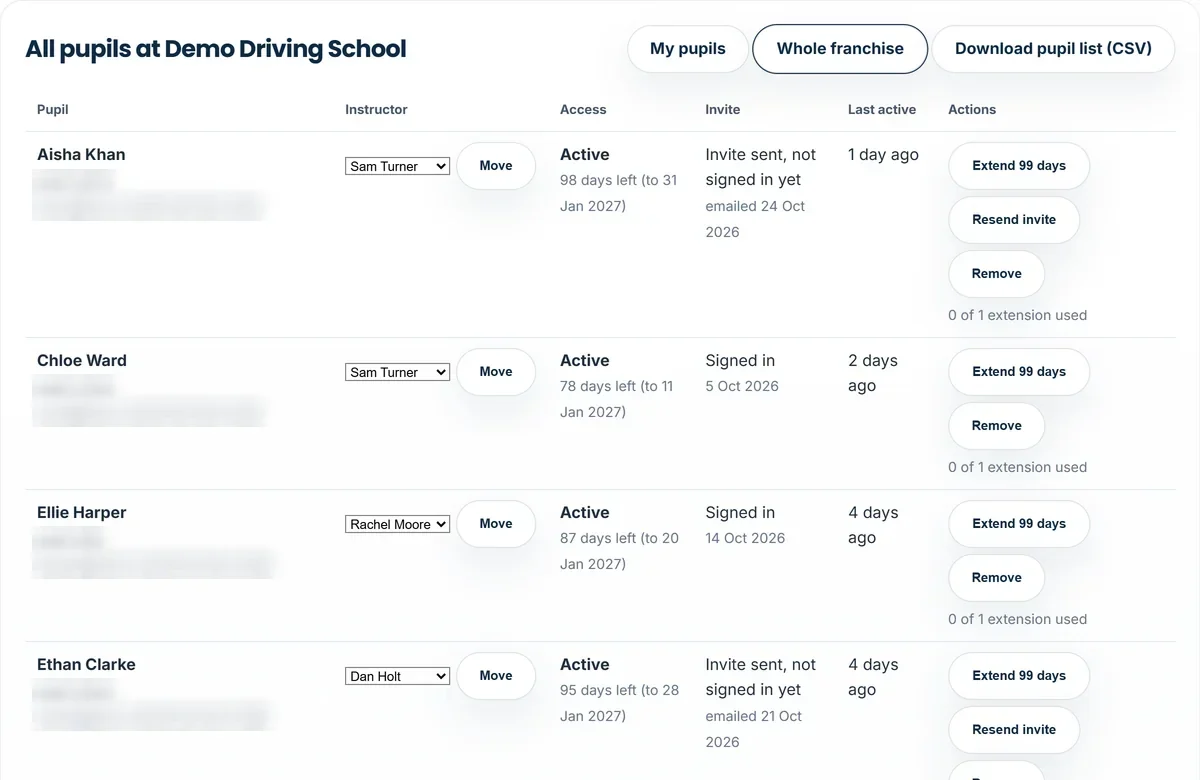Click Chloe Ward's 'Signed in' status

(740, 361)
